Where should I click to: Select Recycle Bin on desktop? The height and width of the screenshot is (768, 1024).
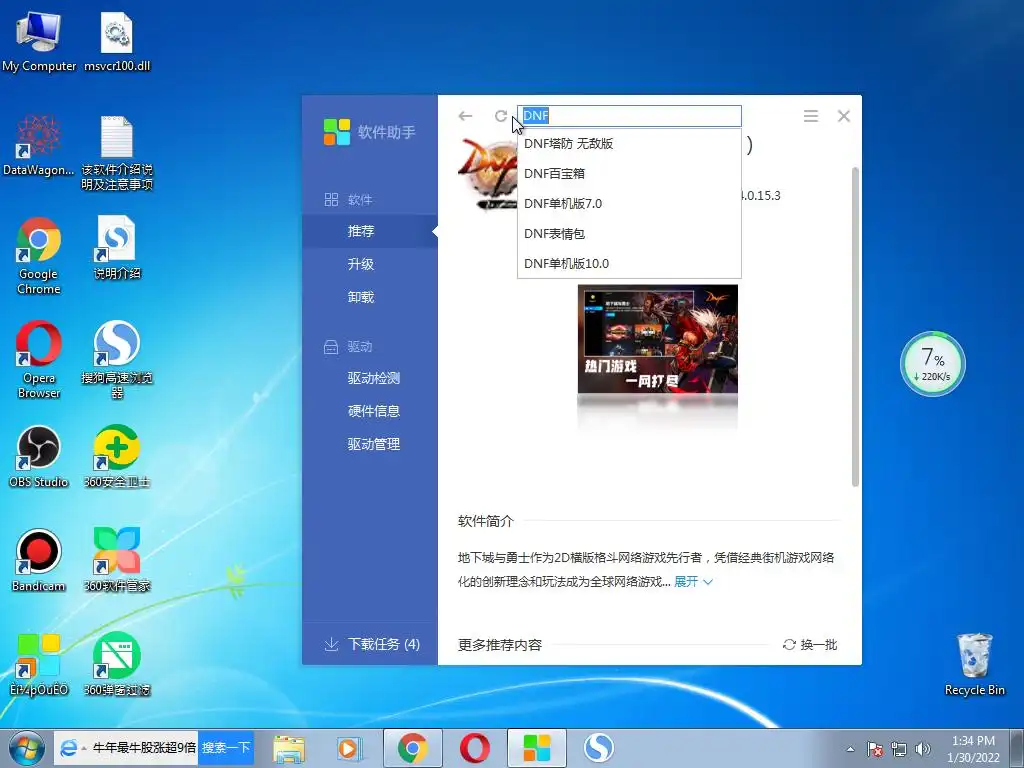[974, 664]
